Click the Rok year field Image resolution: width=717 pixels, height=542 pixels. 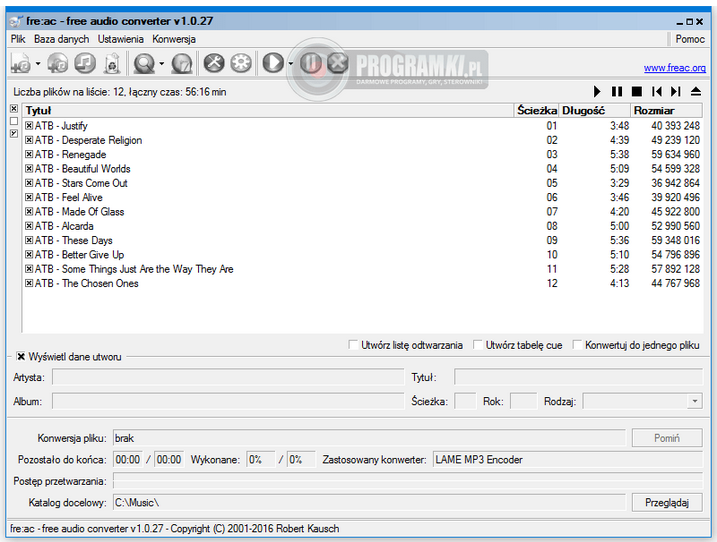524,401
